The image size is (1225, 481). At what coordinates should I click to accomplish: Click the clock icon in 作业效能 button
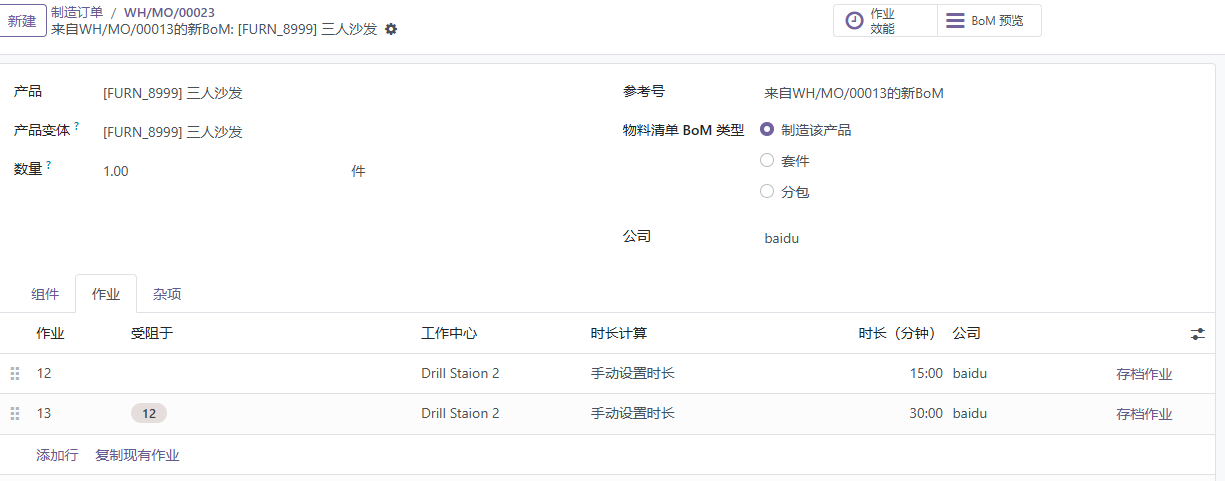point(854,21)
